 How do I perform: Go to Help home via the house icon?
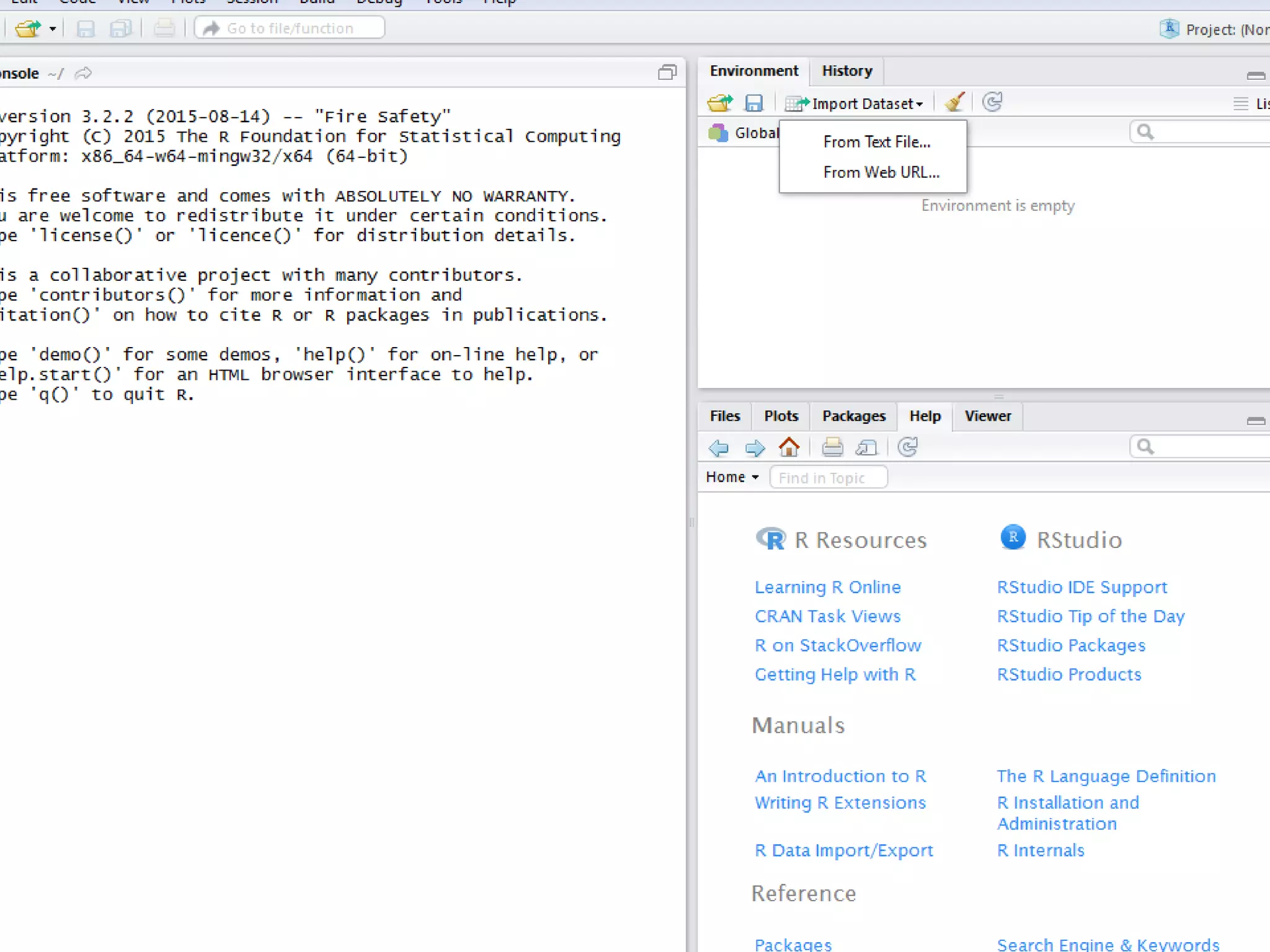789,447
